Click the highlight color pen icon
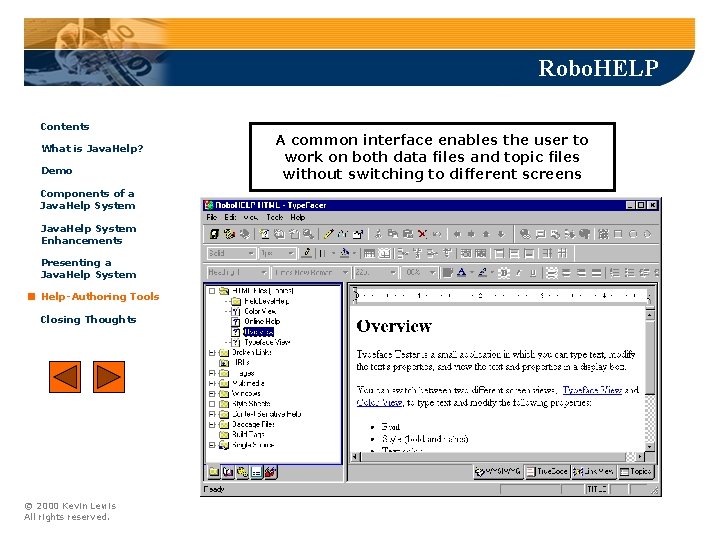The height and width of the screenshot is (540, 720). [x=482, y=273]
